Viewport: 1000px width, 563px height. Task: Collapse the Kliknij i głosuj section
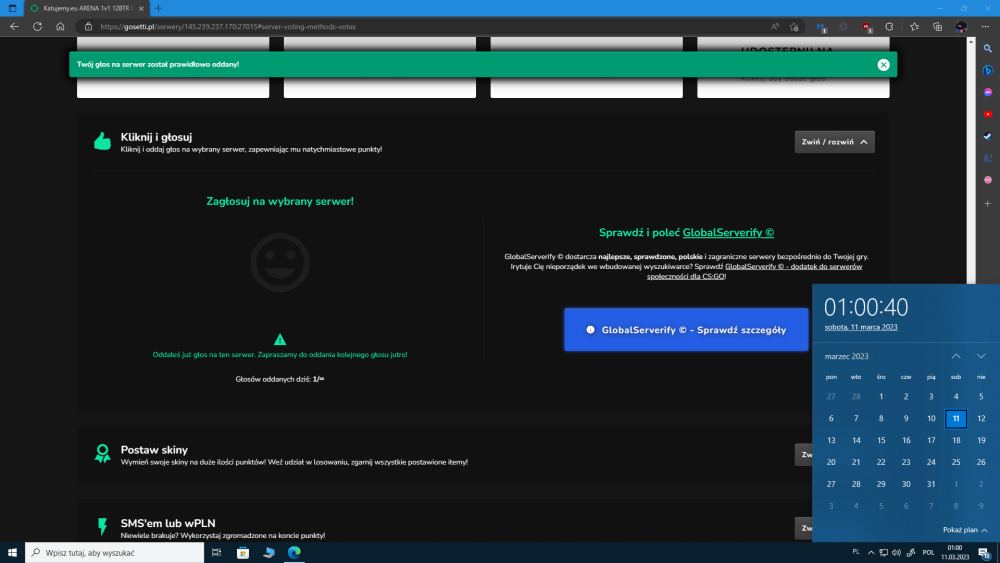834,142
